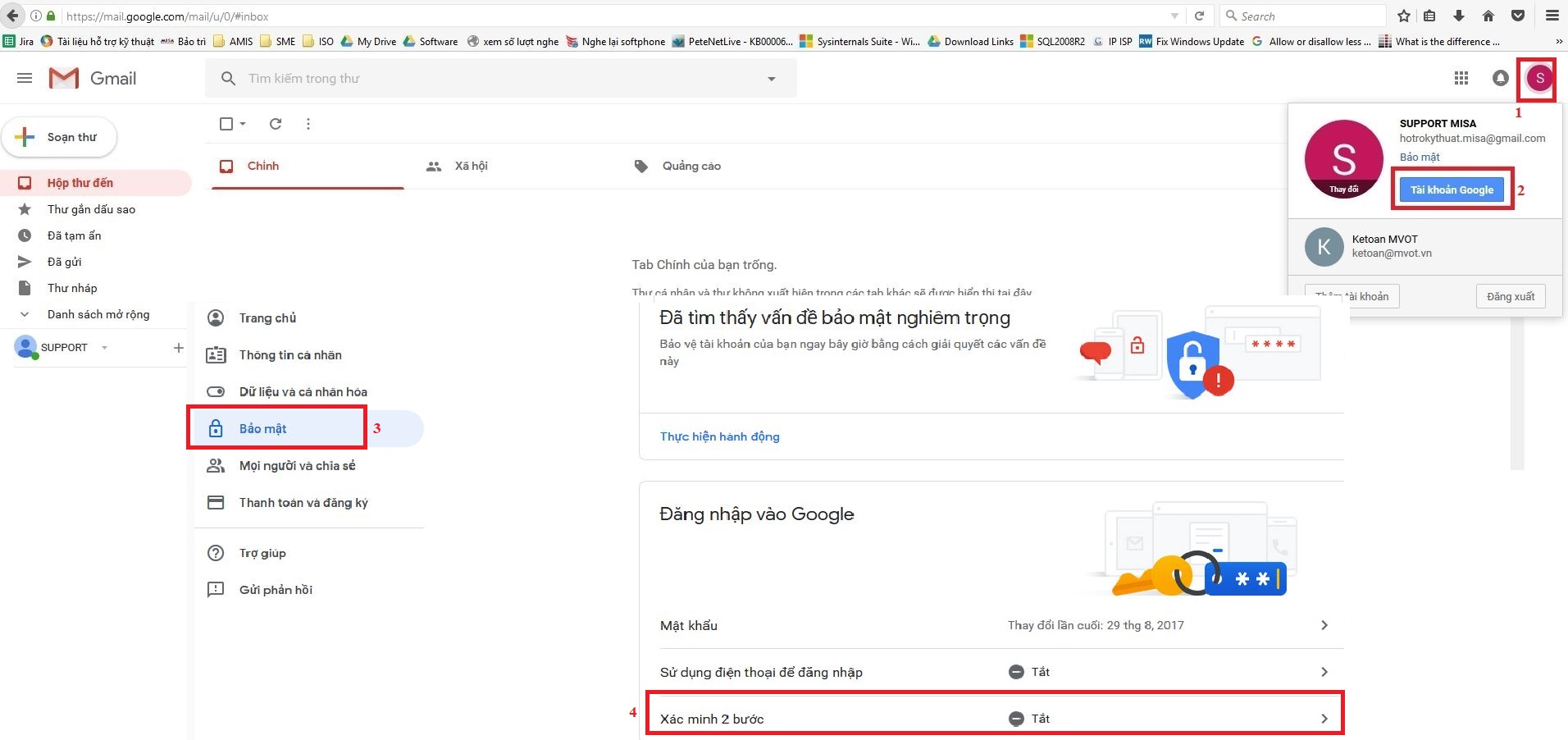This screenshot has height=740, width=1568.
Task: Click the Gmail logo
Action: click(92, 78)
